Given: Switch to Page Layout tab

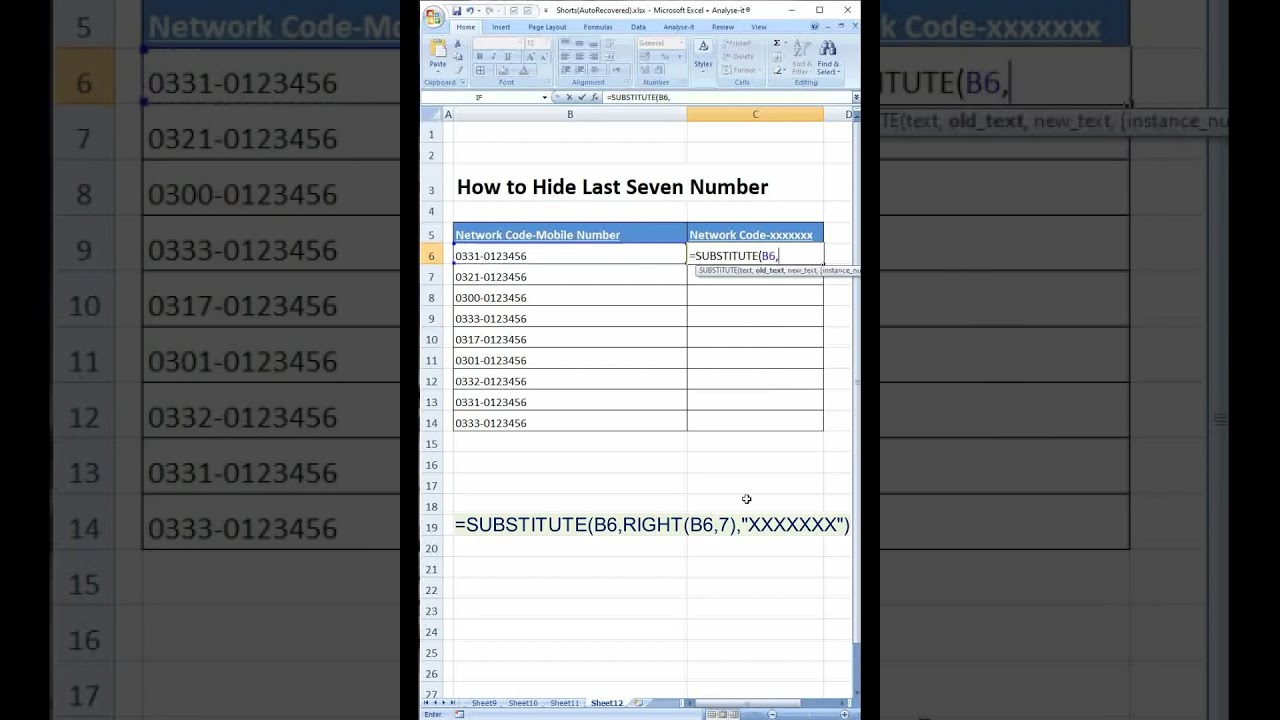Looking at the screenshot, I should click(547, 27).
